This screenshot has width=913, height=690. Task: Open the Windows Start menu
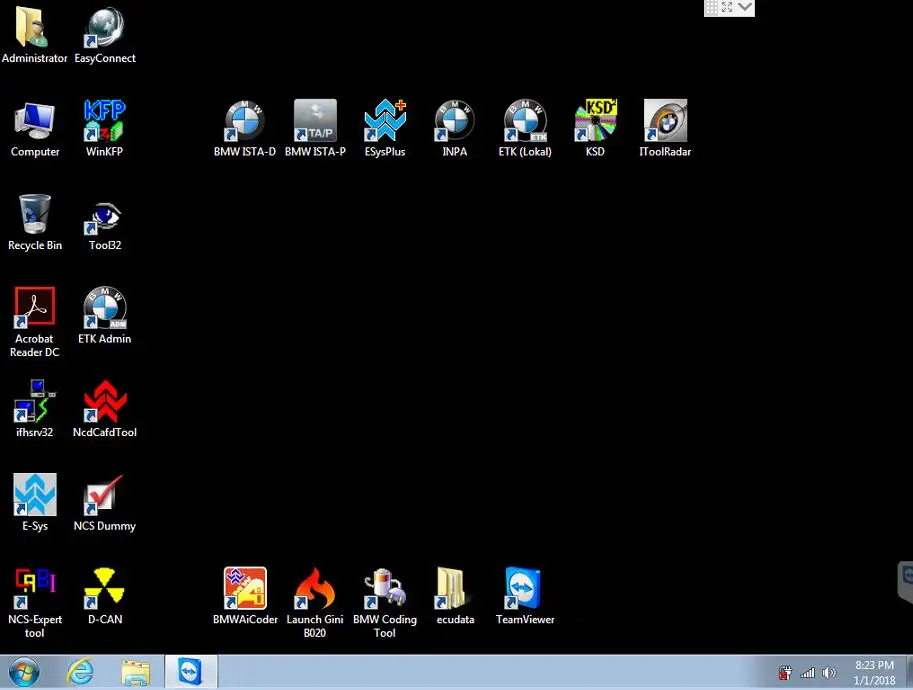click(x=24, y=672)
